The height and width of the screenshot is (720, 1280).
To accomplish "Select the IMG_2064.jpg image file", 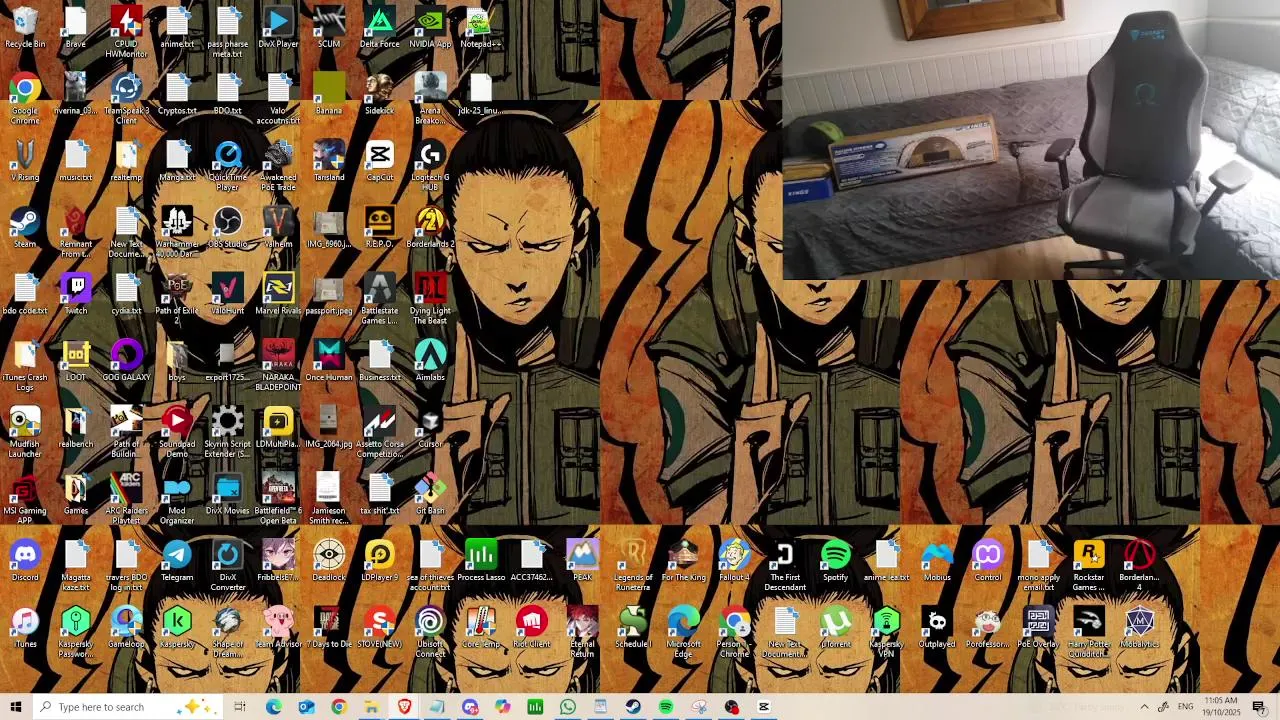I will tap(329, 428).
